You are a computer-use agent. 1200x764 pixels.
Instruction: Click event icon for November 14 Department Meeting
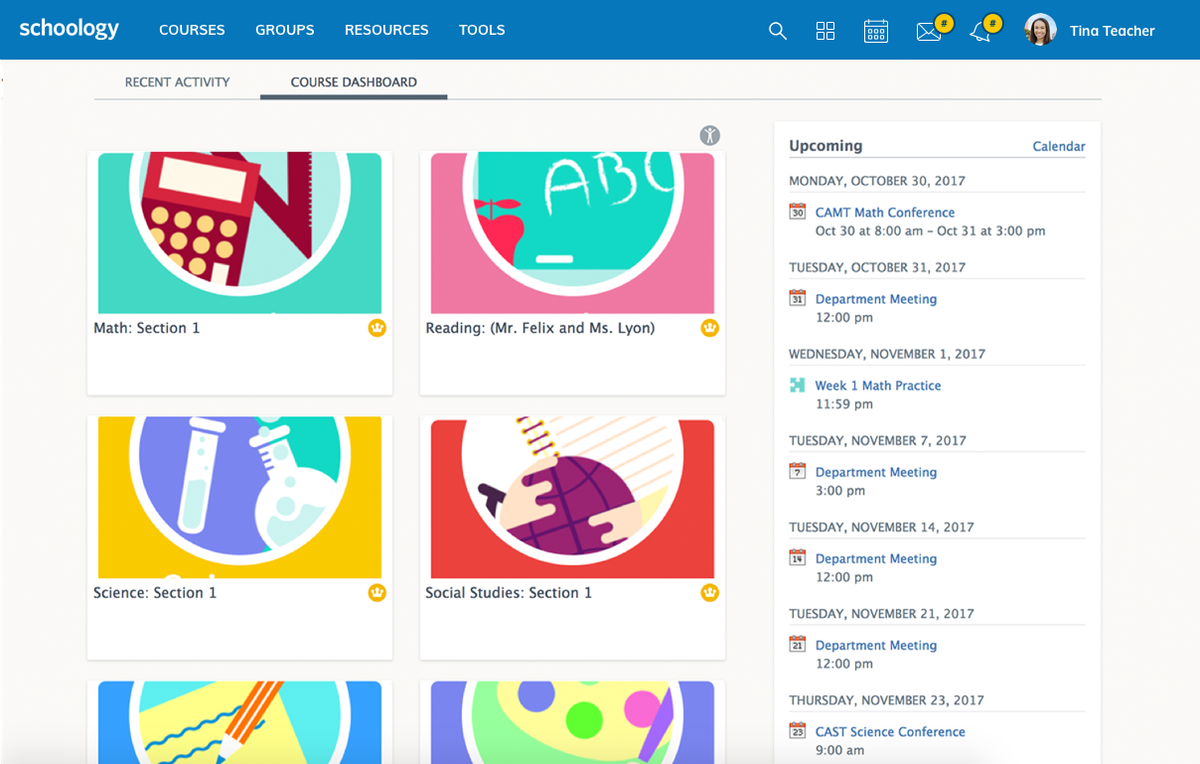797,558
